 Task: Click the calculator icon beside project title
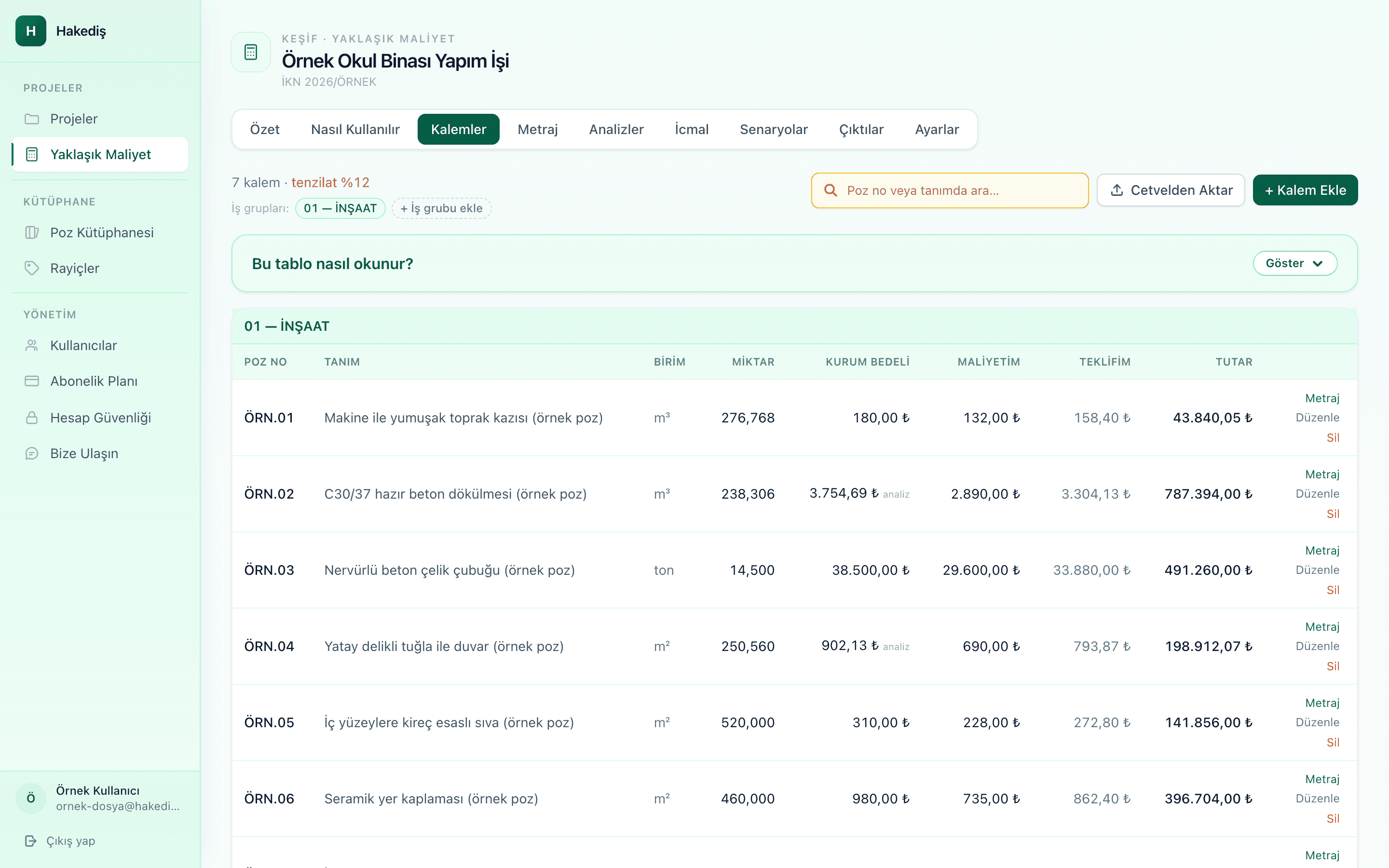(x=251, y=52)
